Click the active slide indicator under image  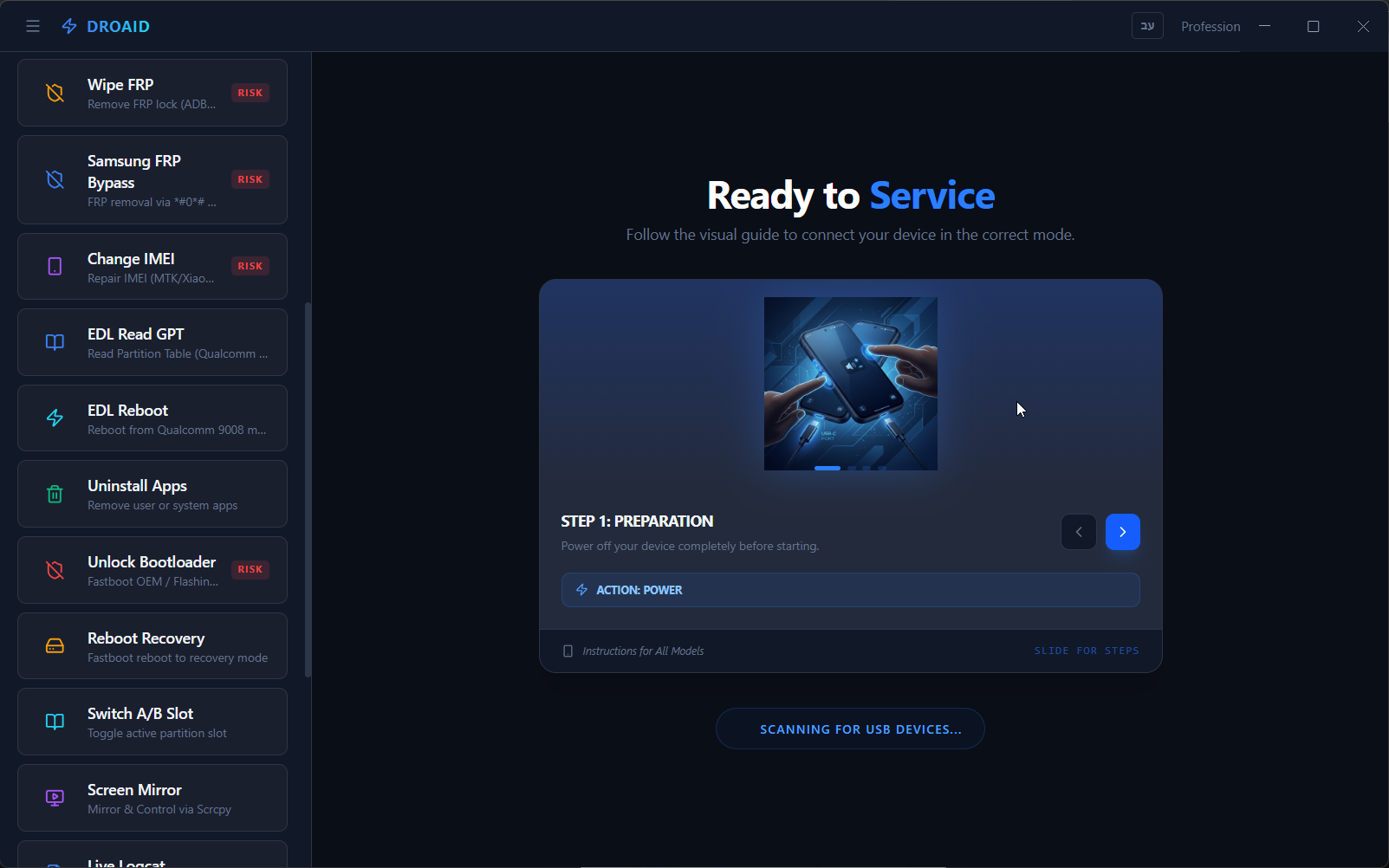pos(827,468)
